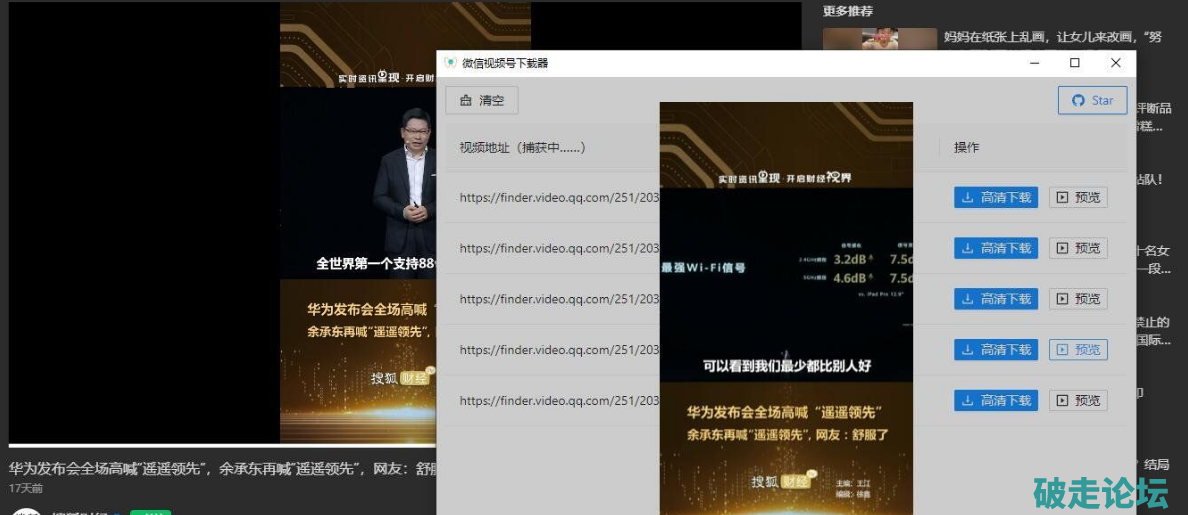Download HD video from the second row
This screenshot has width=1188, height=515.
996,248
